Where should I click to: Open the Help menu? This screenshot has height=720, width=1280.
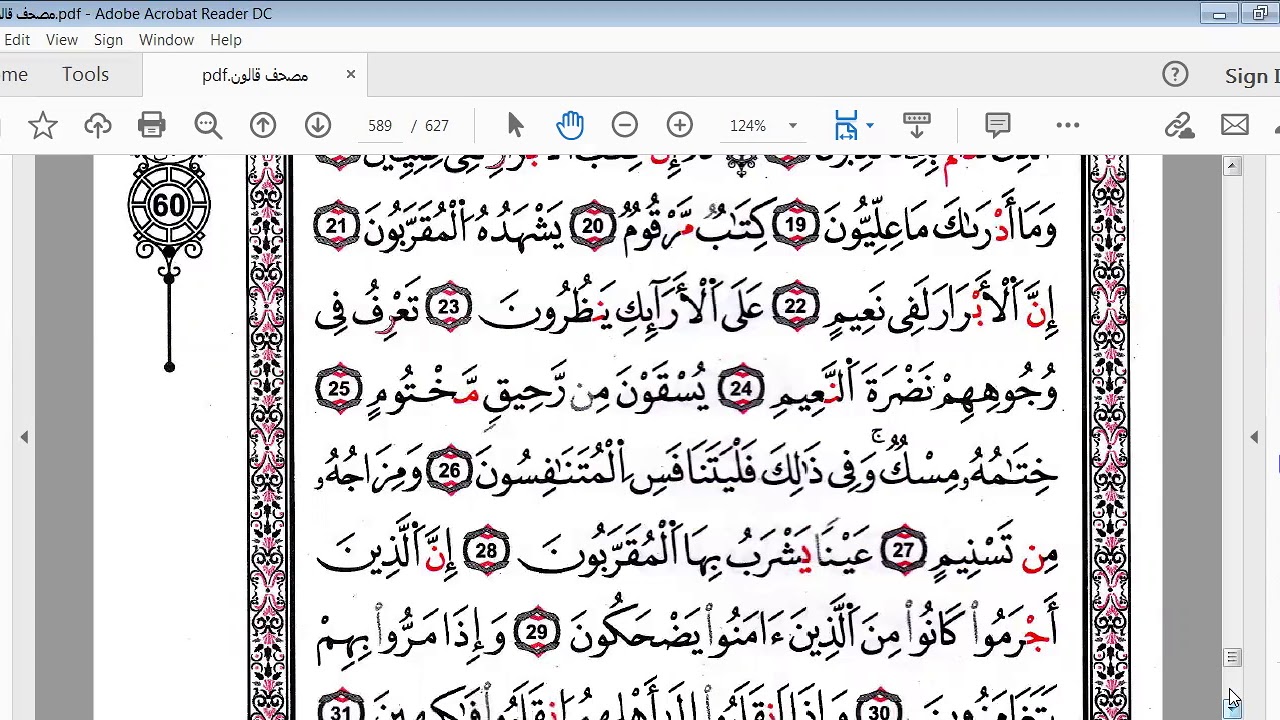click(226, 40)
